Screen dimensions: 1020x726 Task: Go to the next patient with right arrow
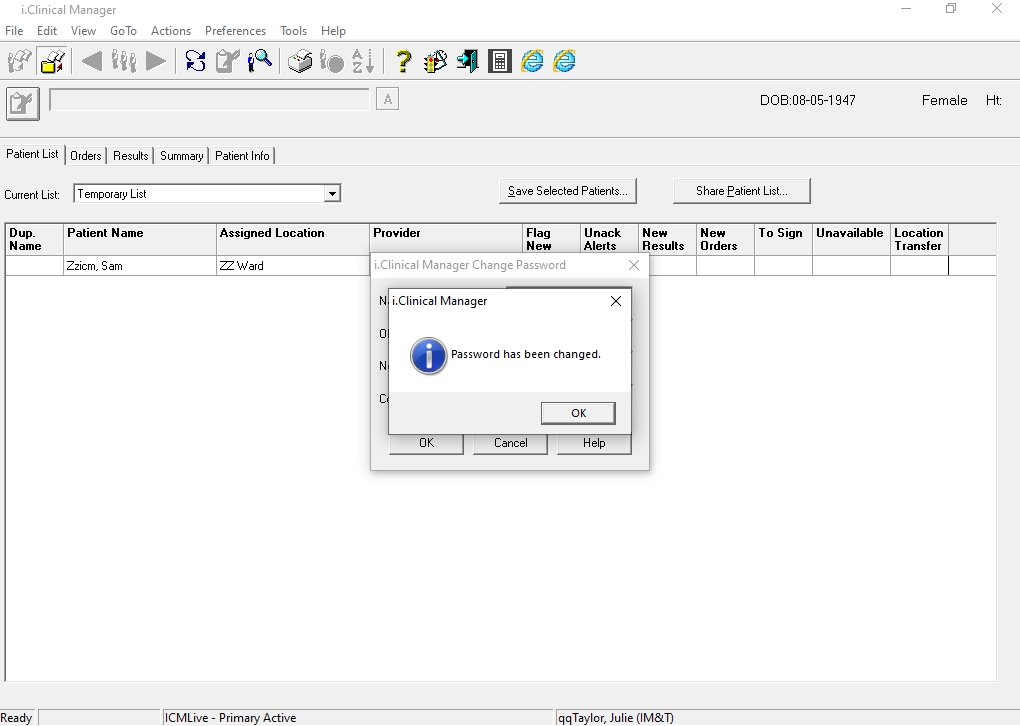(155, 61)
